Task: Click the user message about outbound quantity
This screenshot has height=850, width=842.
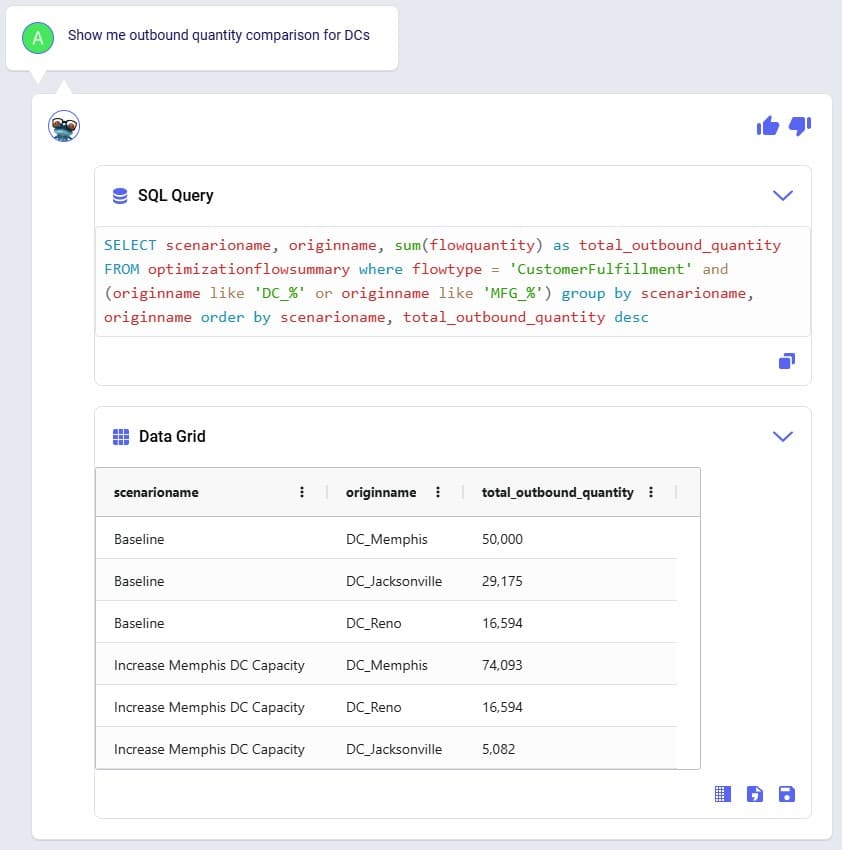Action: point(218,35)
